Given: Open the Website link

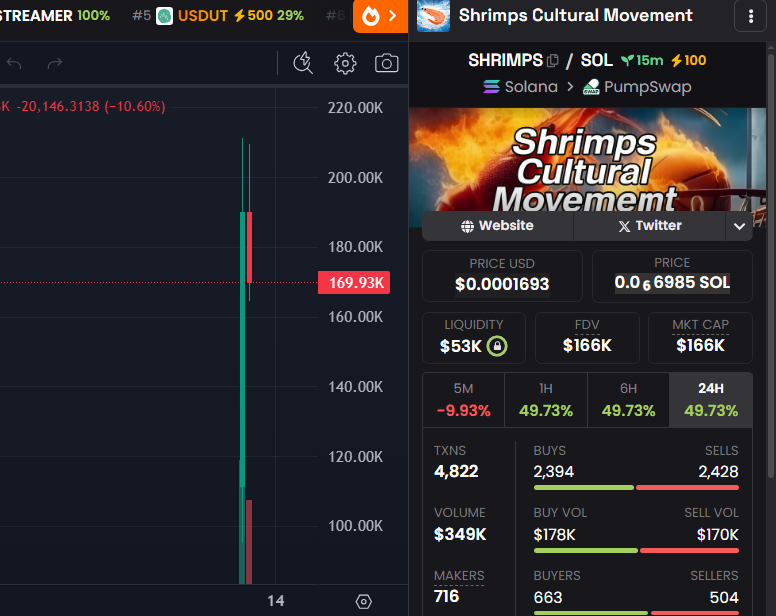Looking at the screenshot, I should tap(497, 226).
